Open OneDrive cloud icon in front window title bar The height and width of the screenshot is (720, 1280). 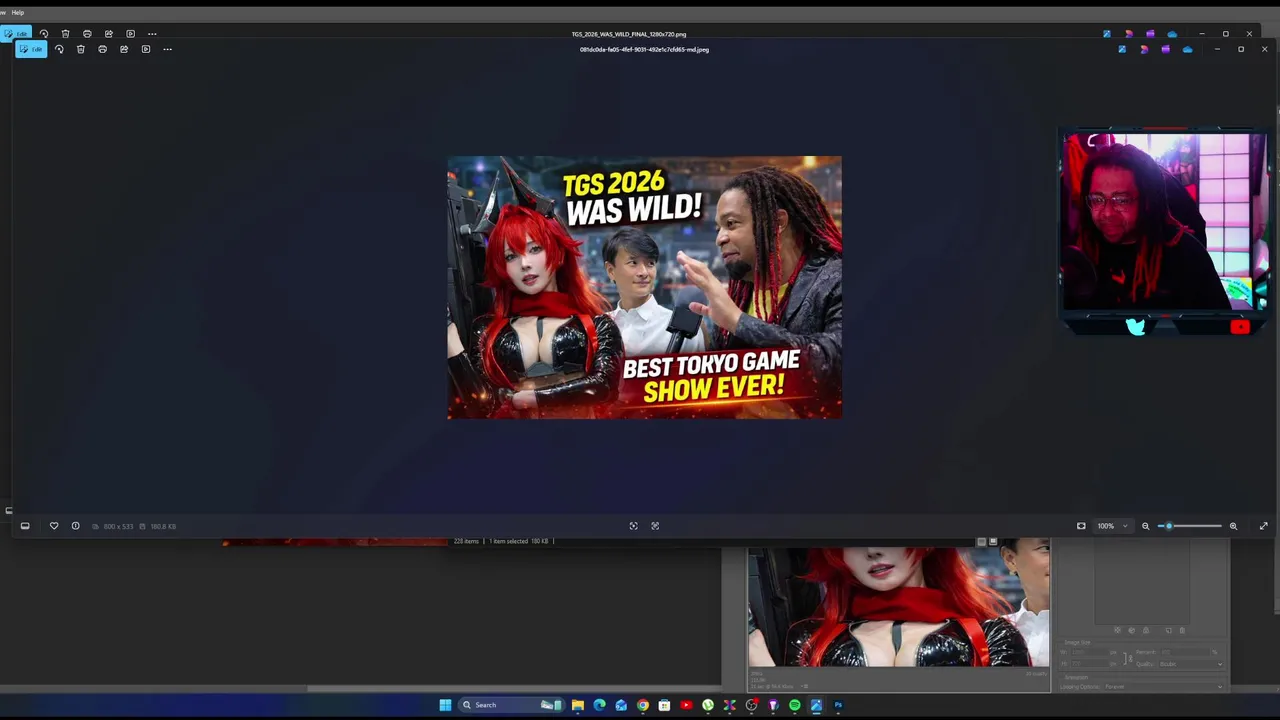(1187, 49)
